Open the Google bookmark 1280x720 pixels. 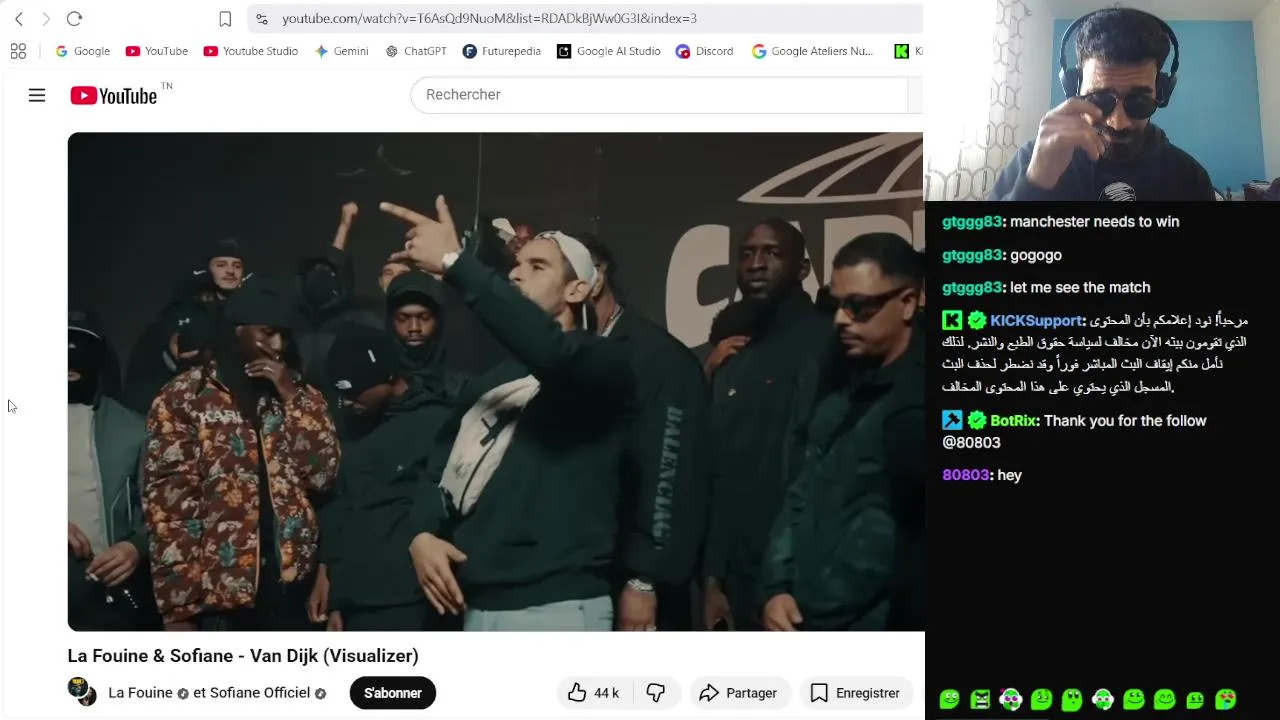83,51
